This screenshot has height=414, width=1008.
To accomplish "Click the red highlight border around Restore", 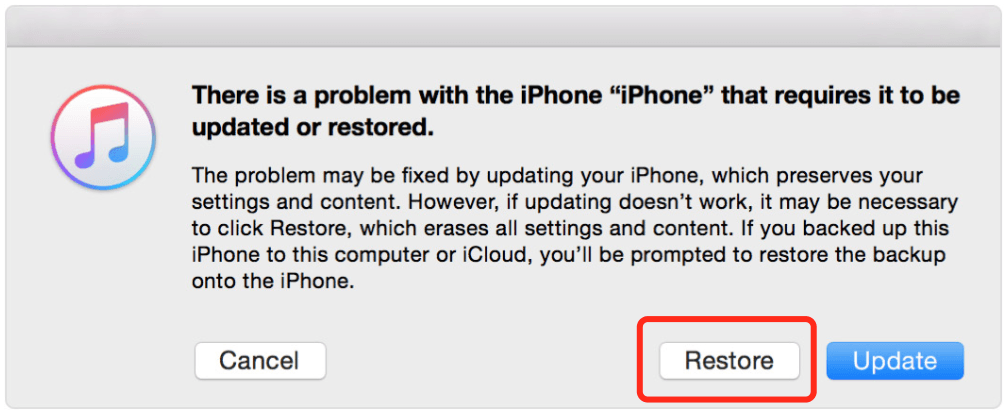I will coord(726,320).
